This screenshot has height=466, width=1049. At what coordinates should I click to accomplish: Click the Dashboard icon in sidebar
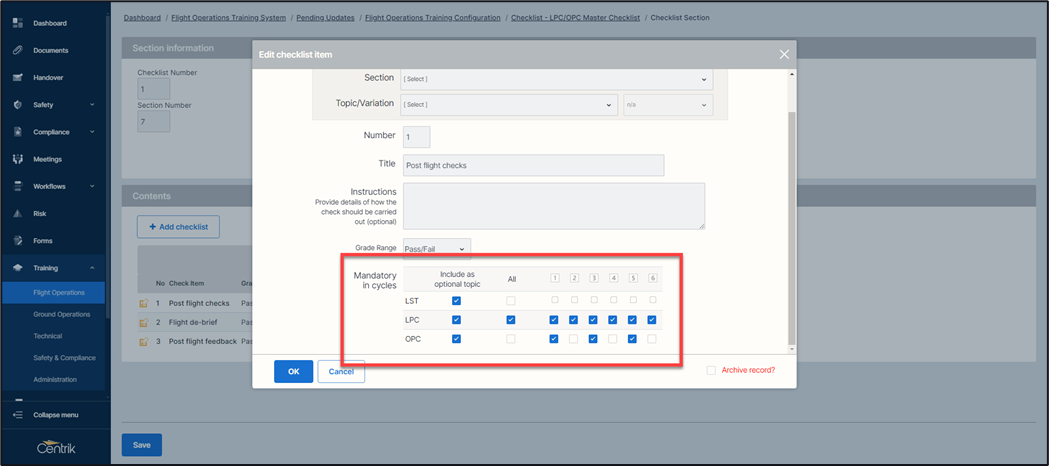tap(18, 22)
